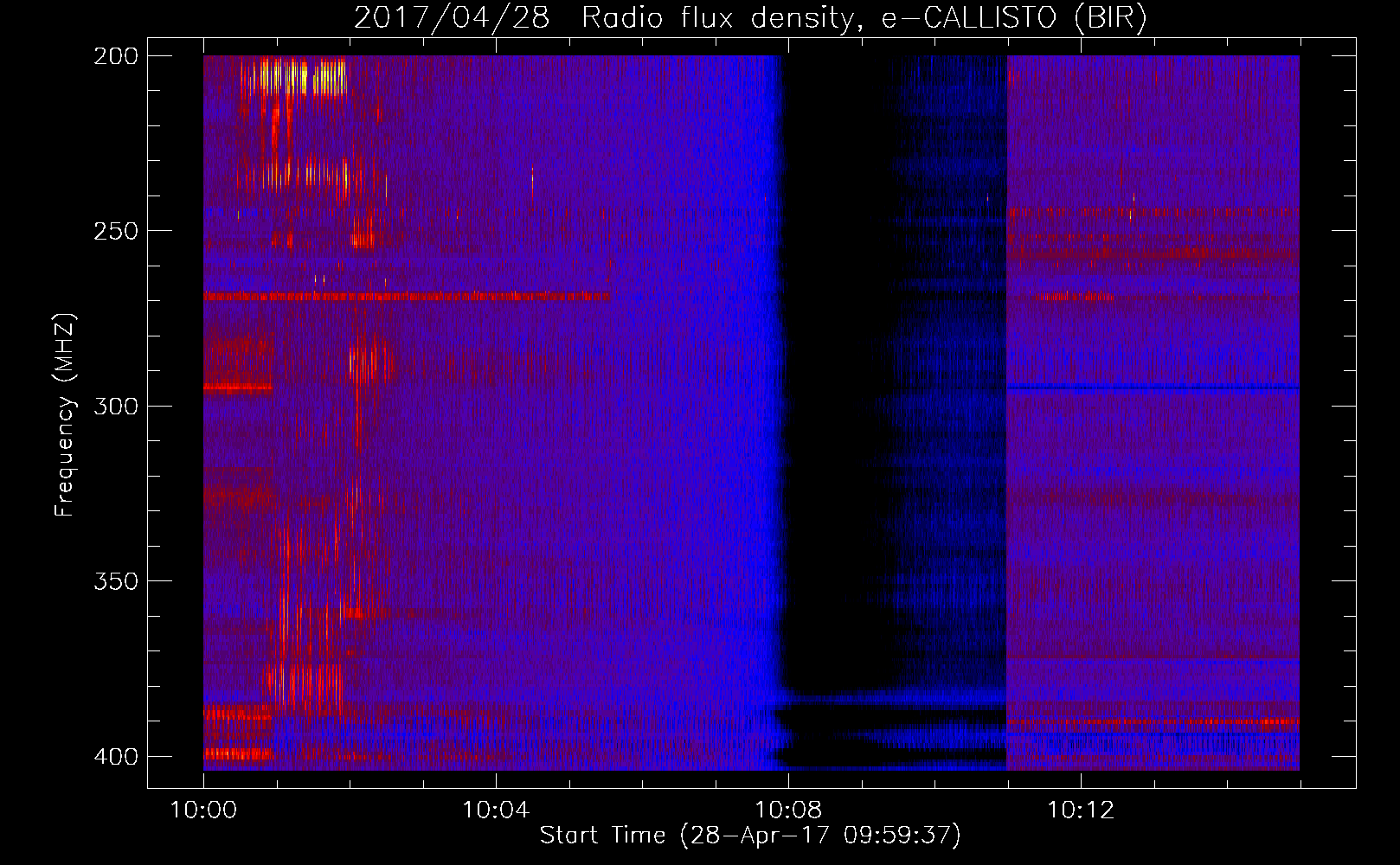Click the 10:04 time tick label
Screen dimensions: 1400x865
(496, 810)
